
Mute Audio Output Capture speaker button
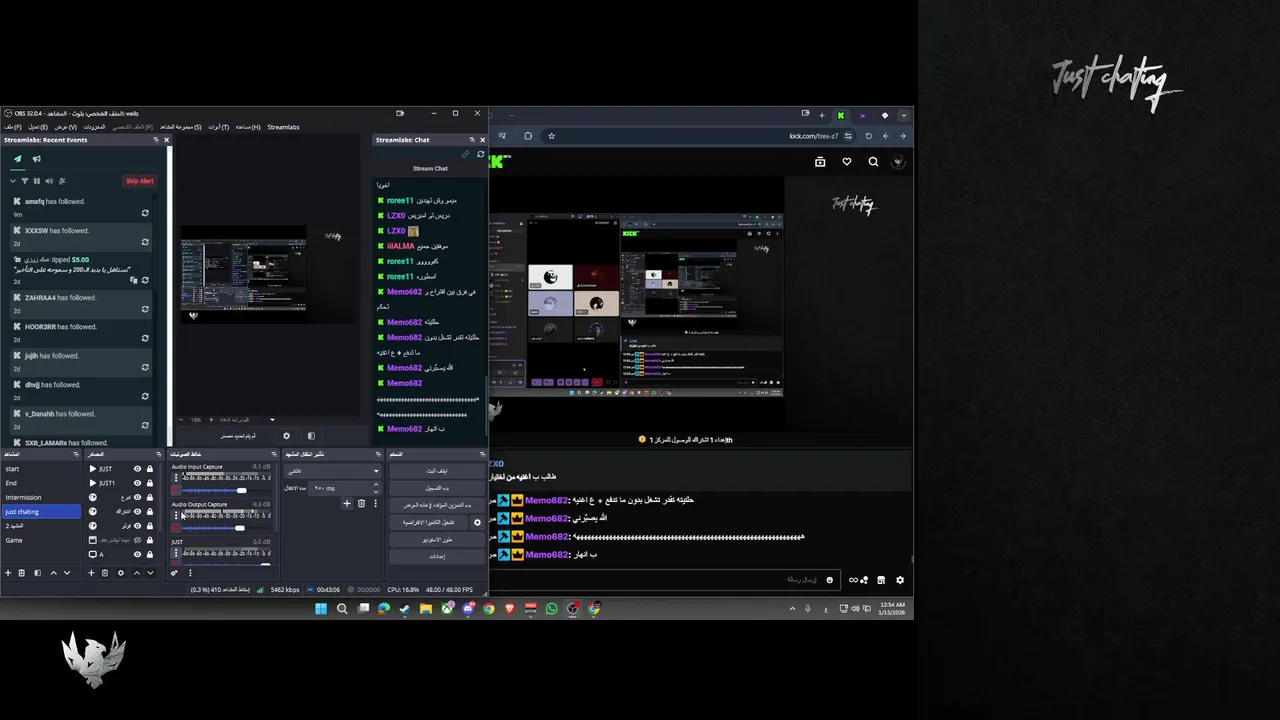pos(176,528)
